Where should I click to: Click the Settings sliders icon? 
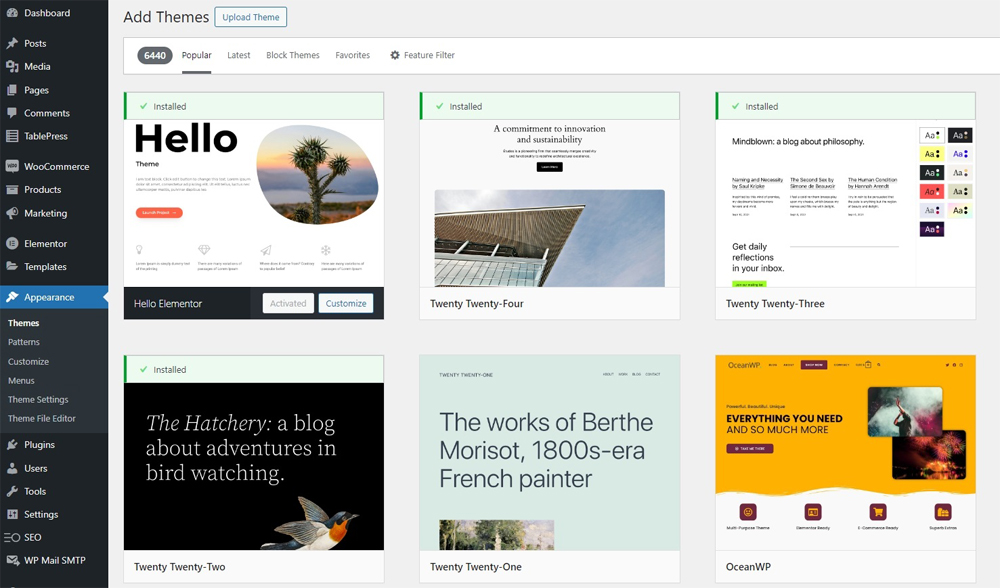pos(12,514)
